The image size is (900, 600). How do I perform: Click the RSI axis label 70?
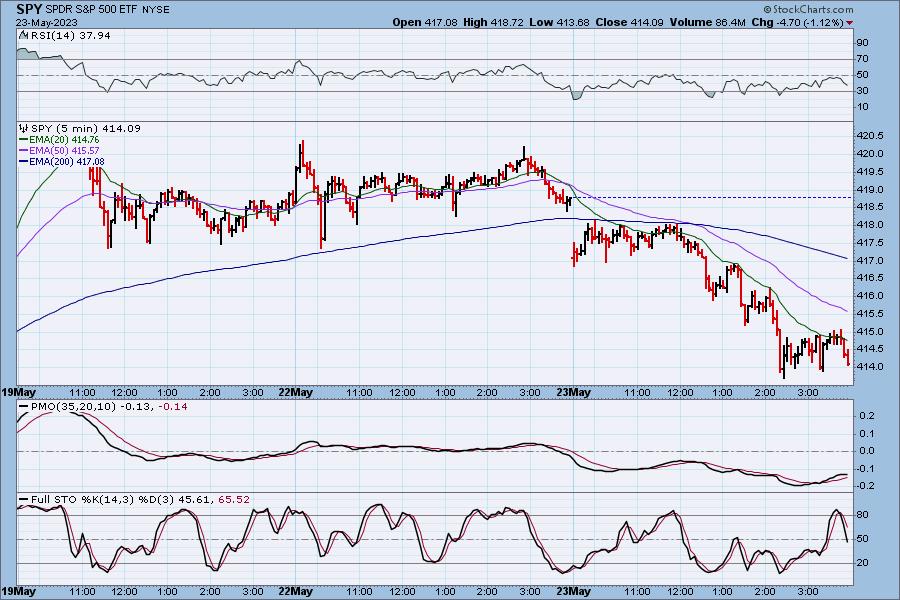pos(862,59)
